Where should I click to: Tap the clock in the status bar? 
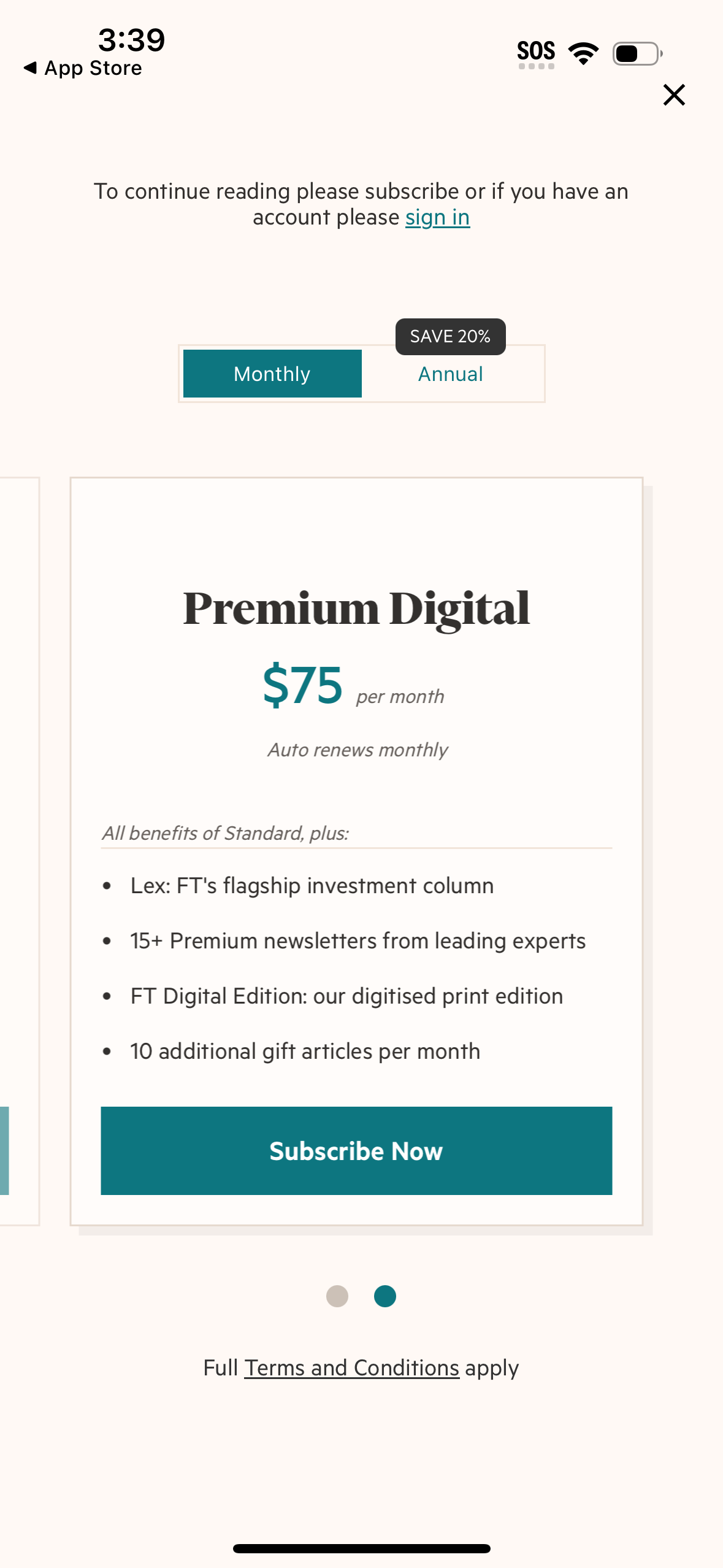(131, 39)
